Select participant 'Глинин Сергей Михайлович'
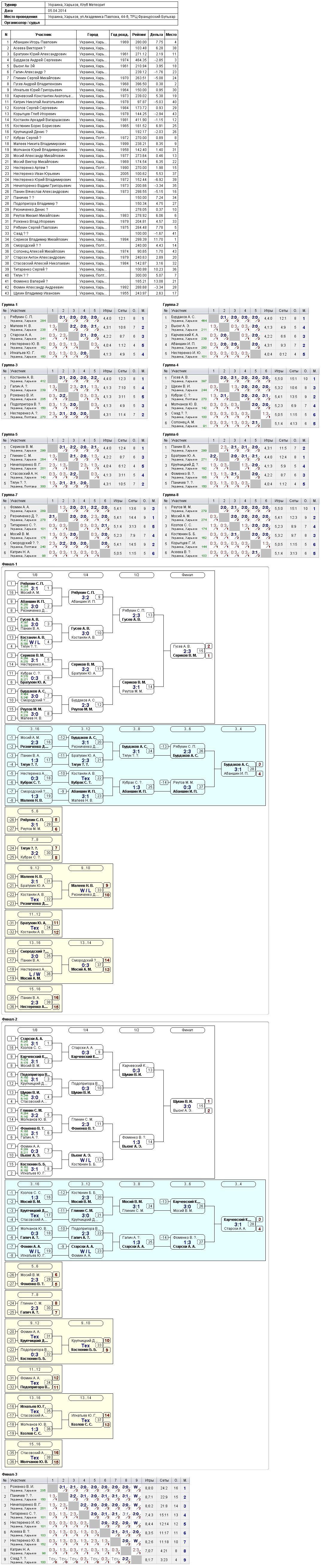 37,78
